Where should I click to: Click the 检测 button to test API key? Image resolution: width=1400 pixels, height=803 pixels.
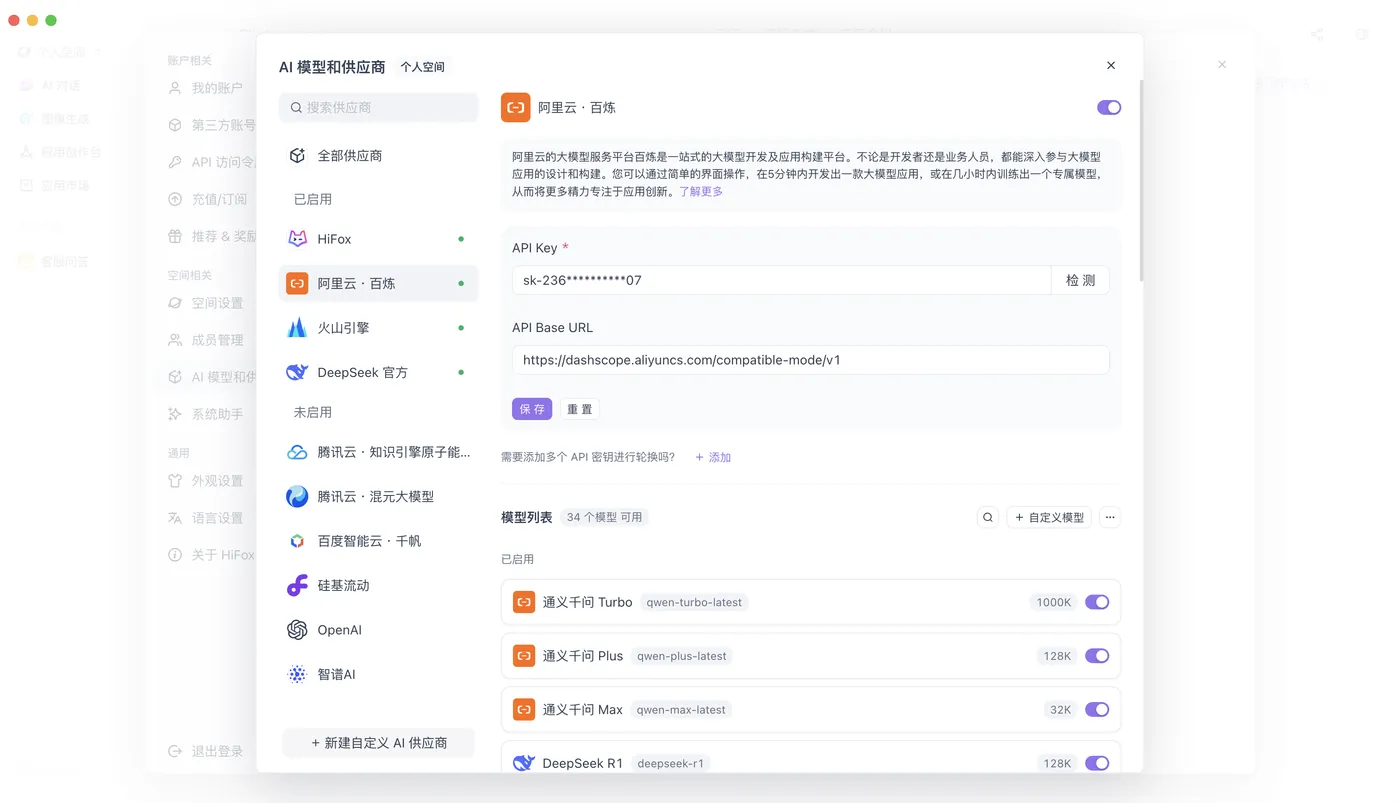[1080, 280]
